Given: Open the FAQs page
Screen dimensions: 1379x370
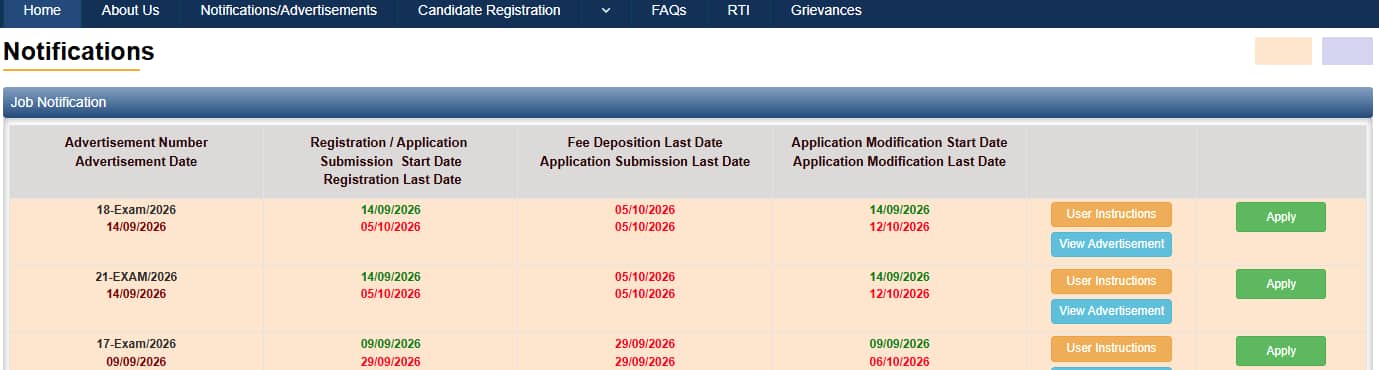Looking at the screenshot, I should 668,11.
